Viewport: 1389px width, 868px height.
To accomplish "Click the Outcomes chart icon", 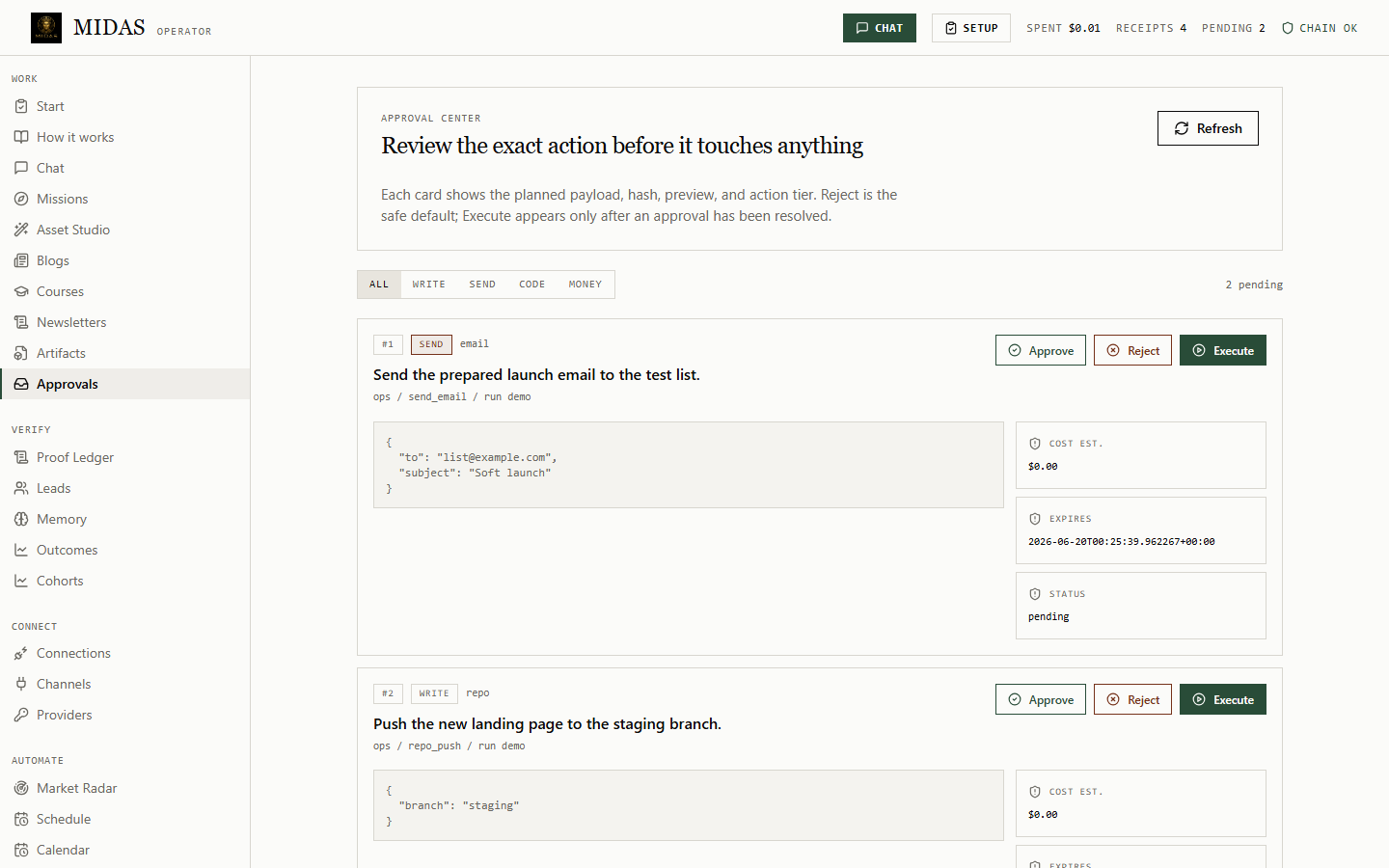I will tap(21, 550).
